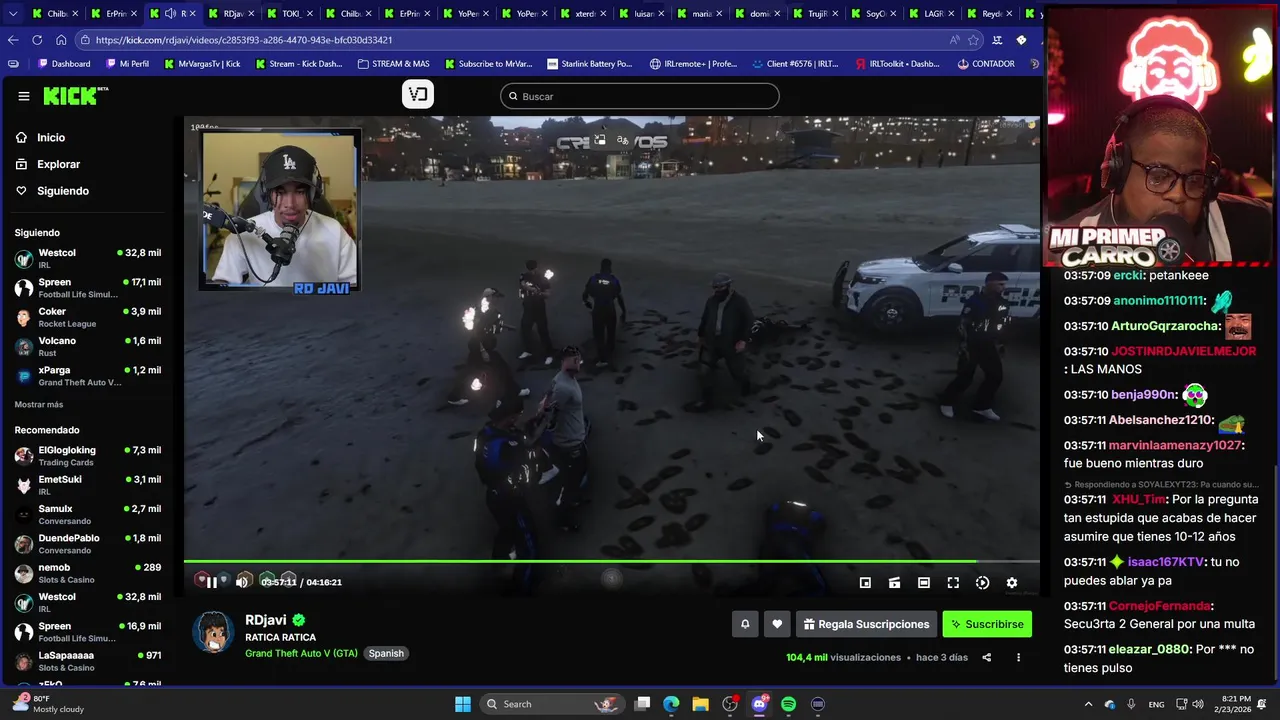
Task: Enter fullscreen video mode
Action: pos(953,583)
